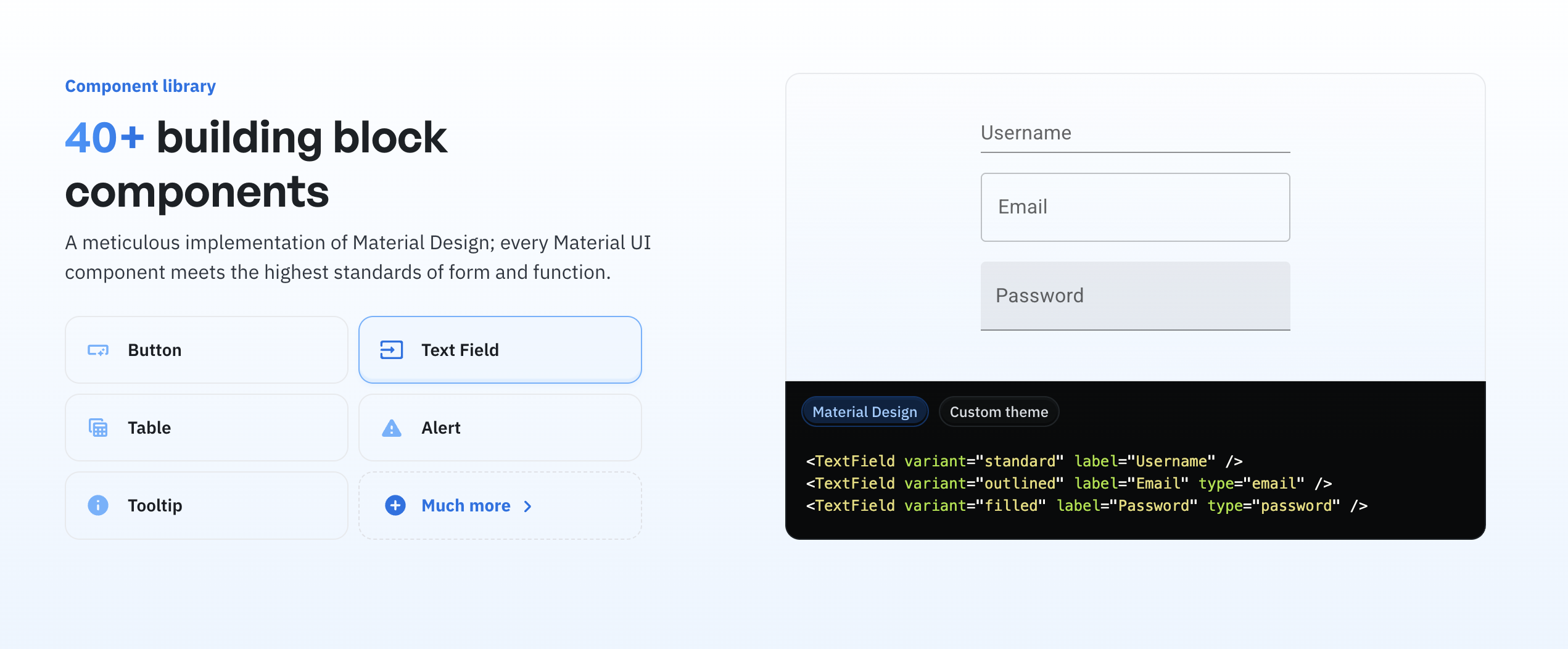Click the chevron arrow after Much more

[x=528, y=506]
